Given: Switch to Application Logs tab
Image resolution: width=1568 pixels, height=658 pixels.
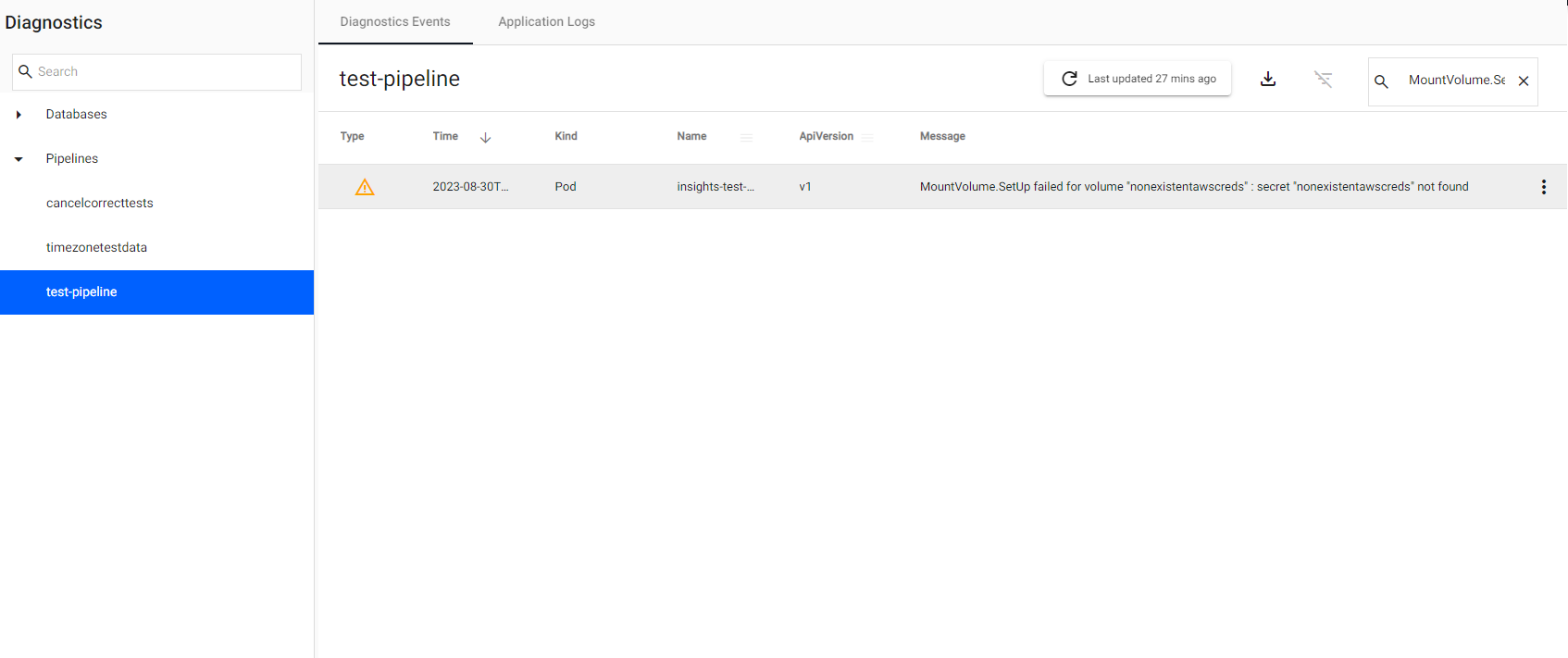Looking at the screenshot, I should pos(546,22).
